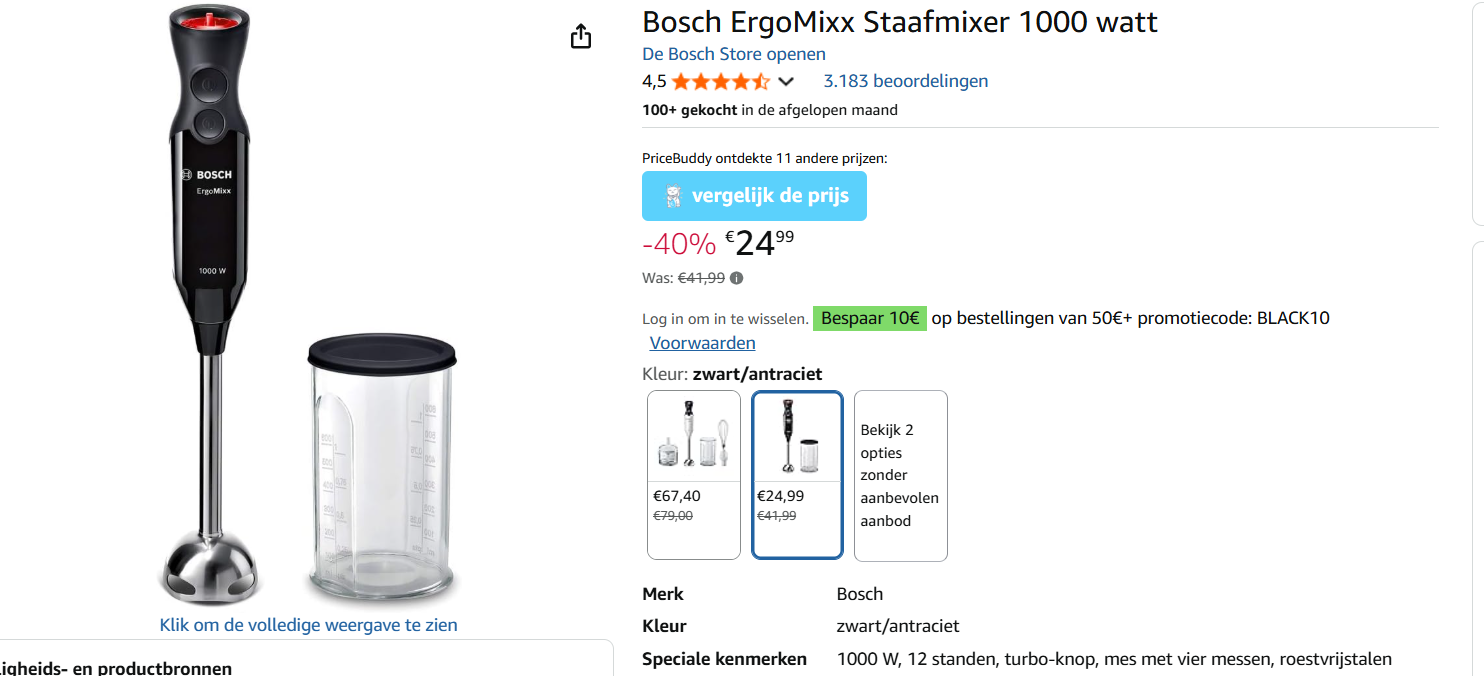The height and width of the screenshot is (676, 1484).
Task: Click the share icon above the price
Action: [x=580, y=35]
